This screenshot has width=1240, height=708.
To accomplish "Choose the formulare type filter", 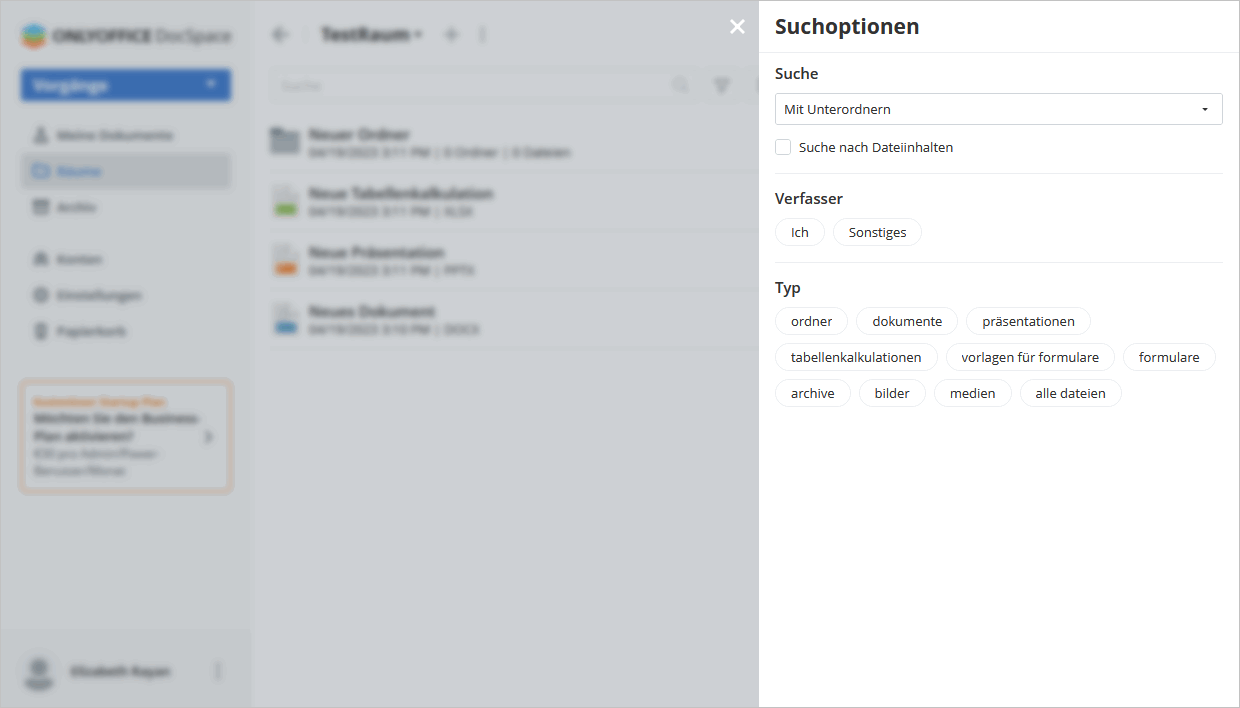I will click(x=1169, y=357).
